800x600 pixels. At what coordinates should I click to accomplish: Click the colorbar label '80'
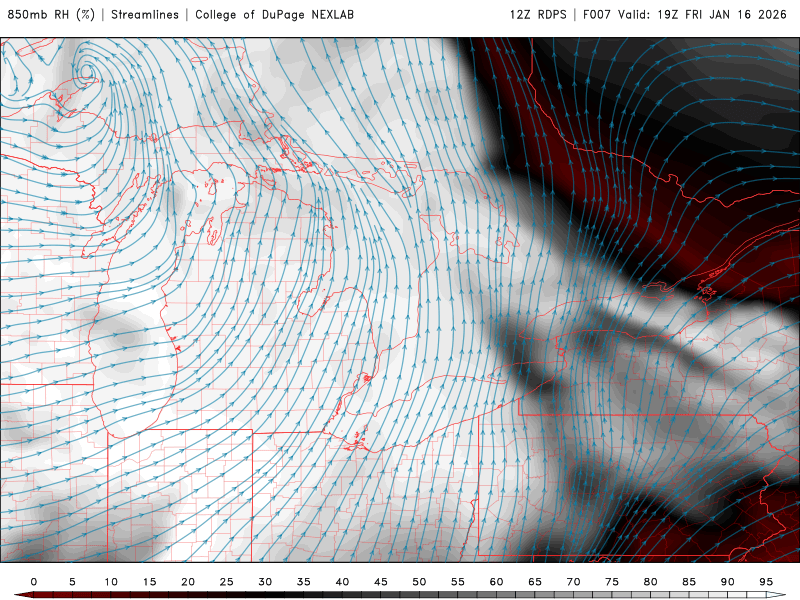[x=651, y=582]
